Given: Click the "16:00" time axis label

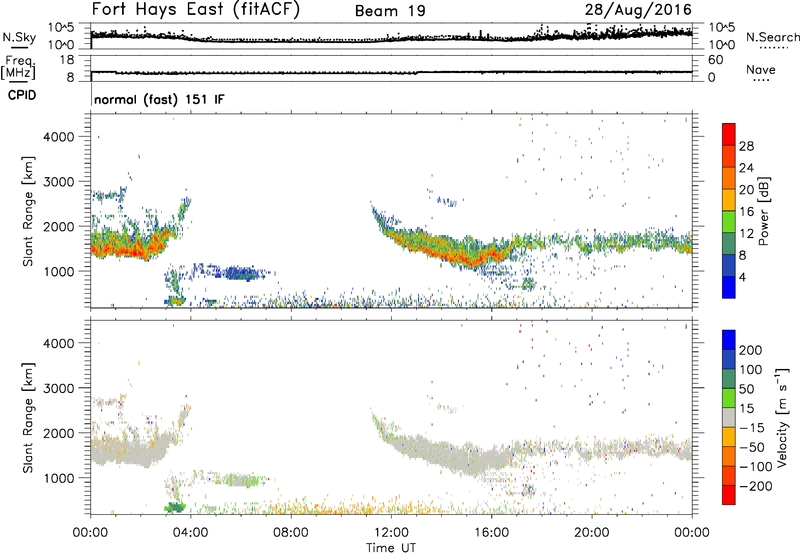Looking at the screenshot, I should tap(491, 533).
